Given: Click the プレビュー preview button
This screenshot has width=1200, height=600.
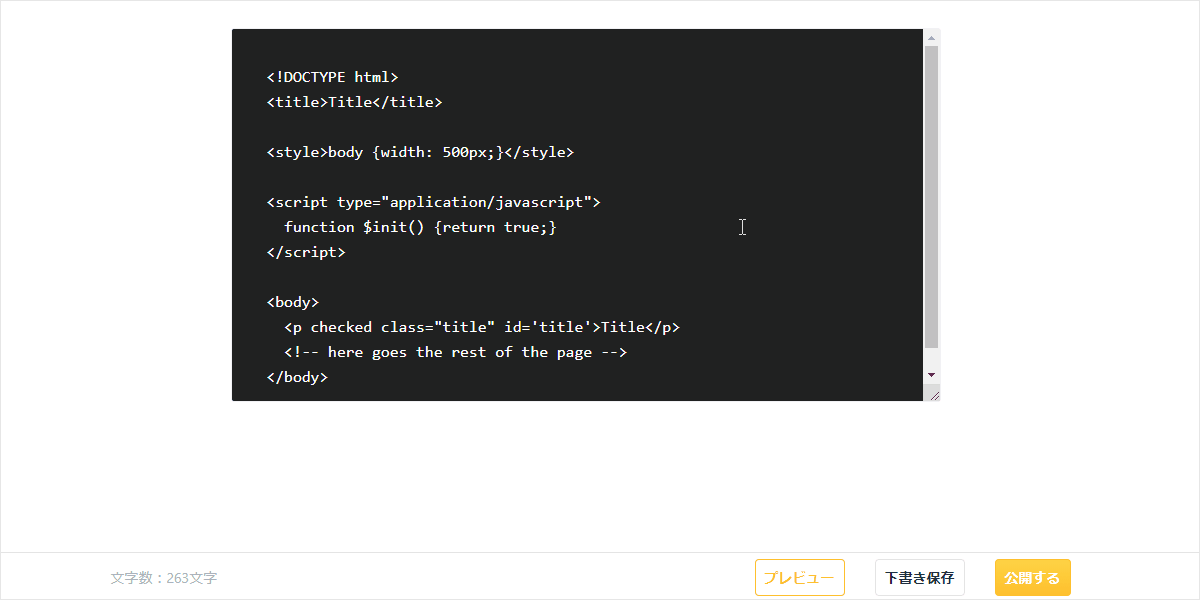Looking at the screenshot, I should [x=800, y=578].
